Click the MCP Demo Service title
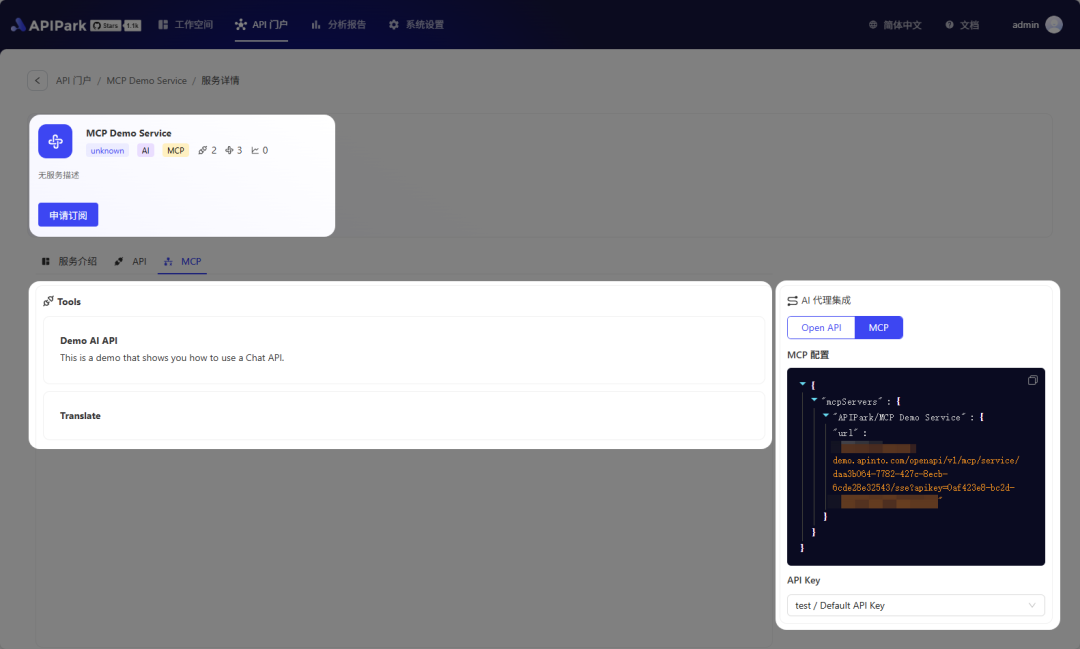This screenshot has width=1080, height=649. click(129, 133)
